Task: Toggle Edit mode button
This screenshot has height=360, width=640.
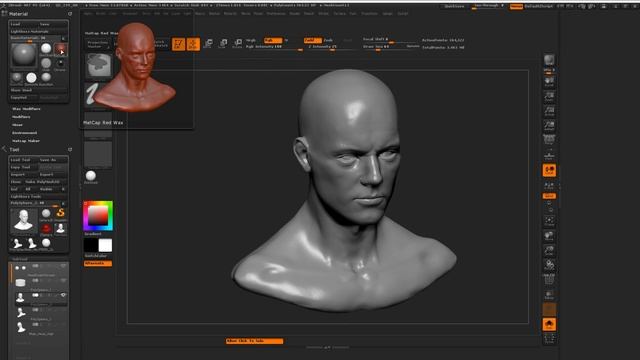Action: pyautogui.click(x=178, y=44)
